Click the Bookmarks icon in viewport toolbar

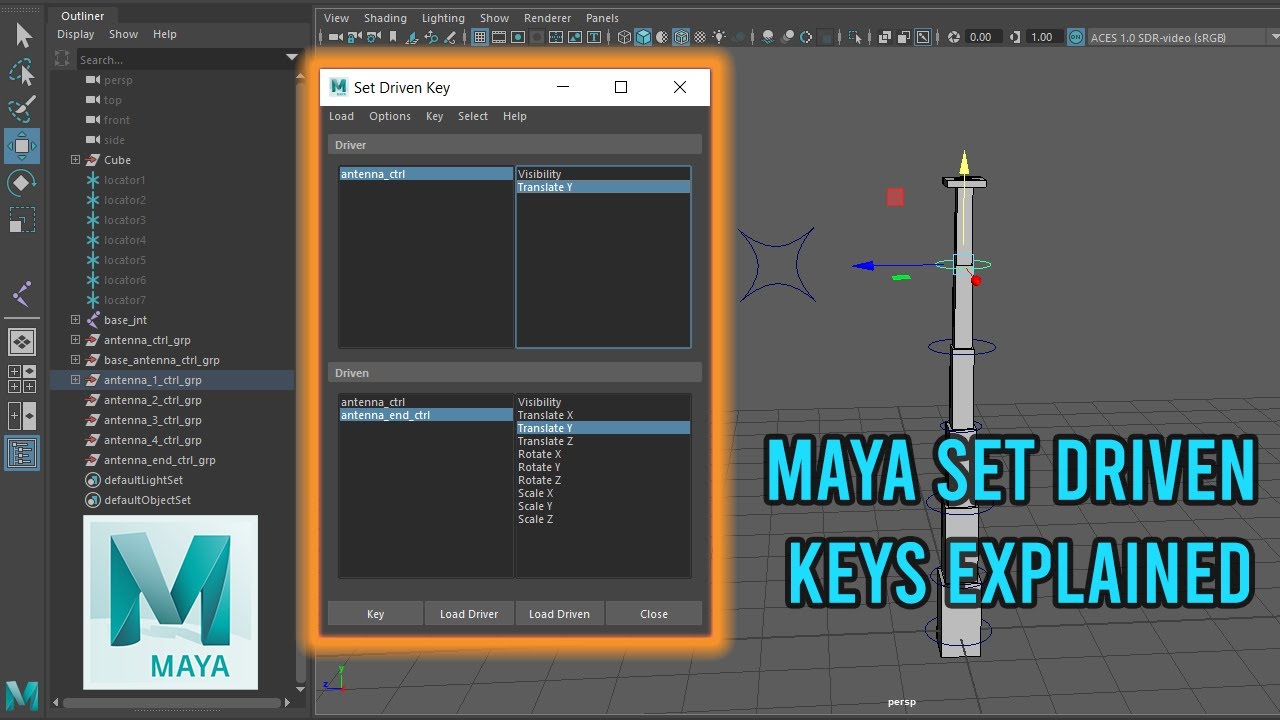point(393,37)
